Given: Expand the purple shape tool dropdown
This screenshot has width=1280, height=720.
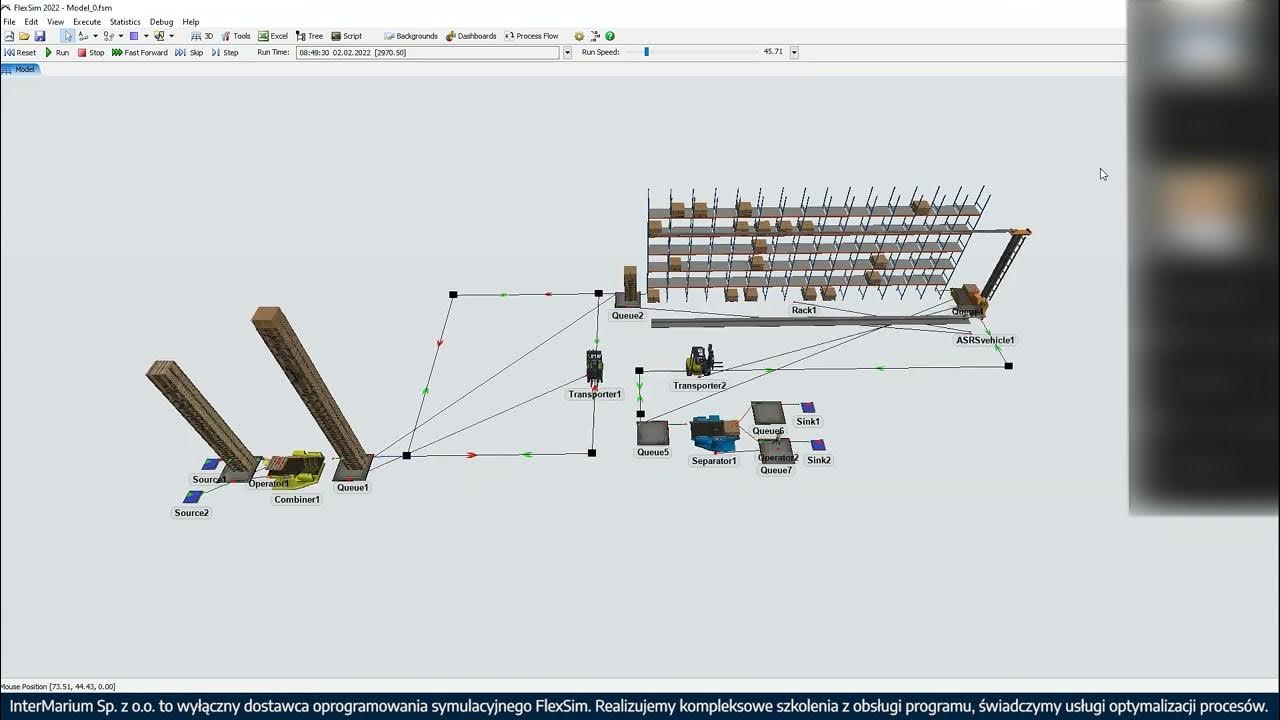Looking at the screenshot, I should [146, 36].
